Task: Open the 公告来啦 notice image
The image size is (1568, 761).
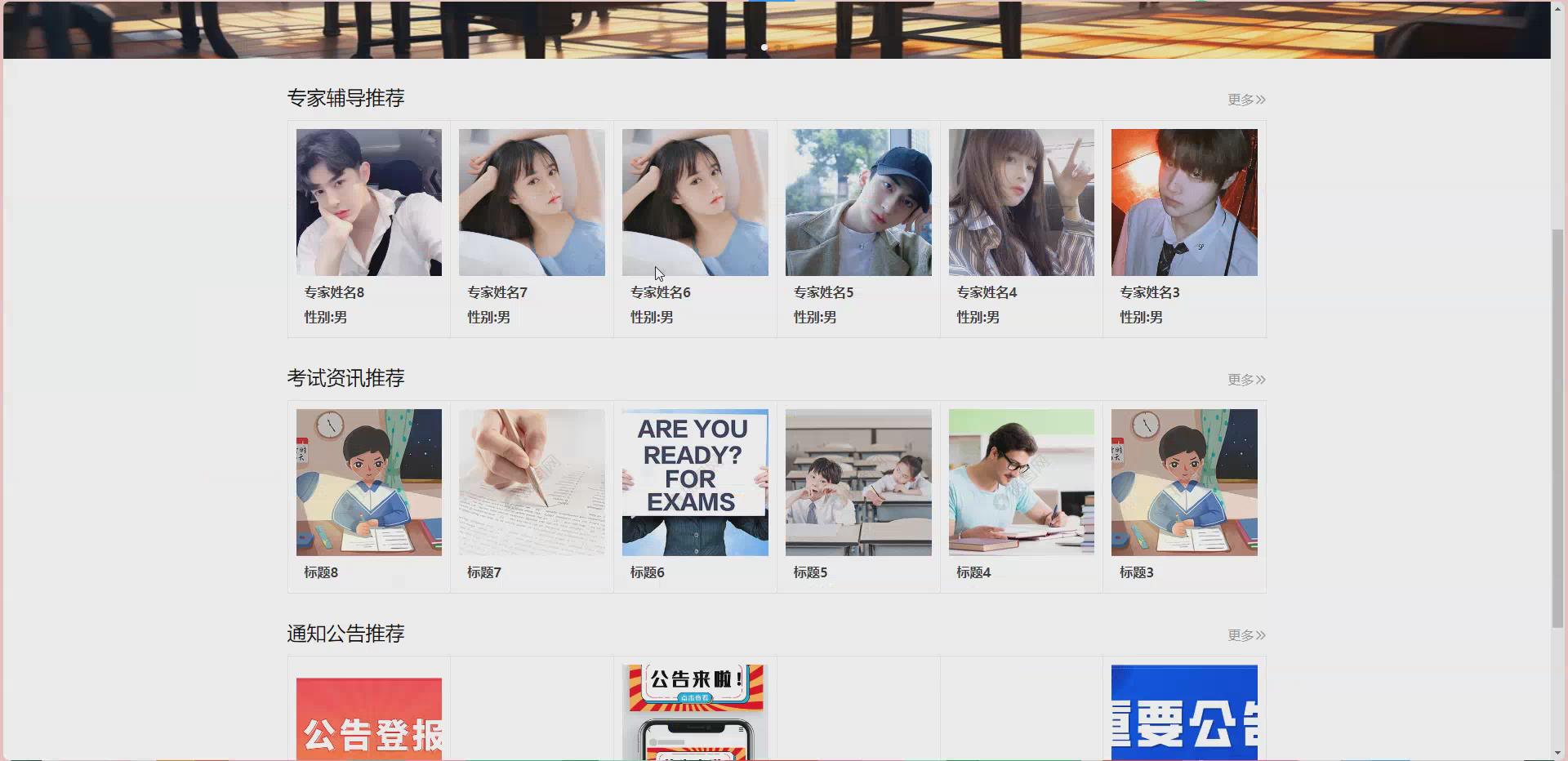Action: click(695, 713)
